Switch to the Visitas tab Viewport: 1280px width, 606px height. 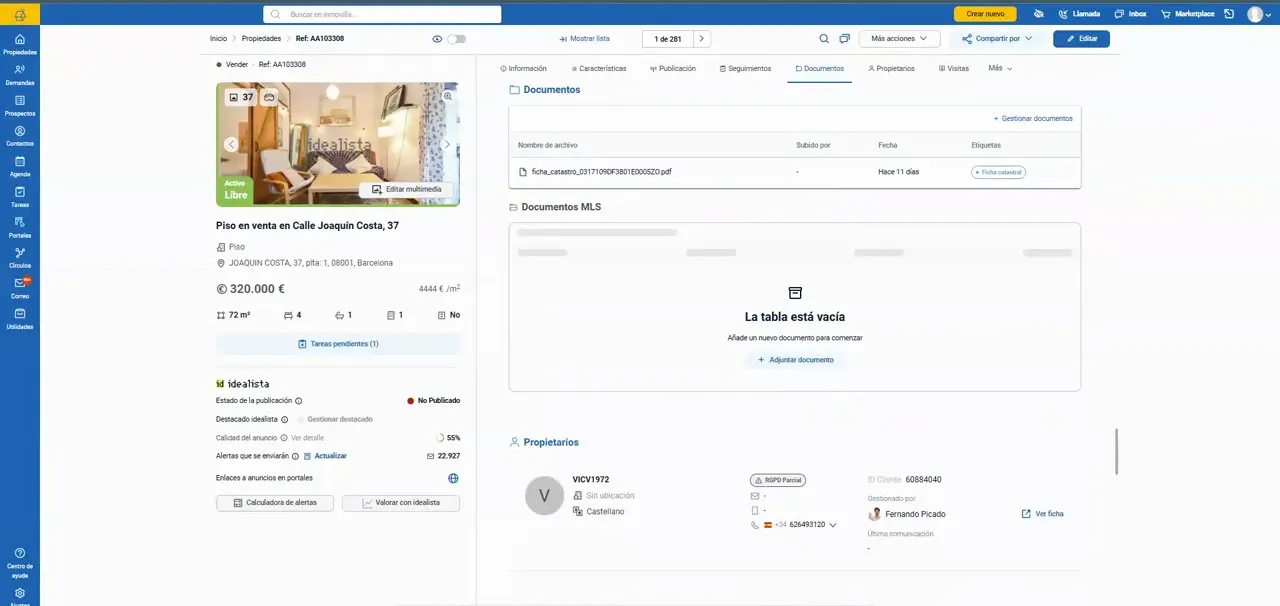[x=953, y=69]
